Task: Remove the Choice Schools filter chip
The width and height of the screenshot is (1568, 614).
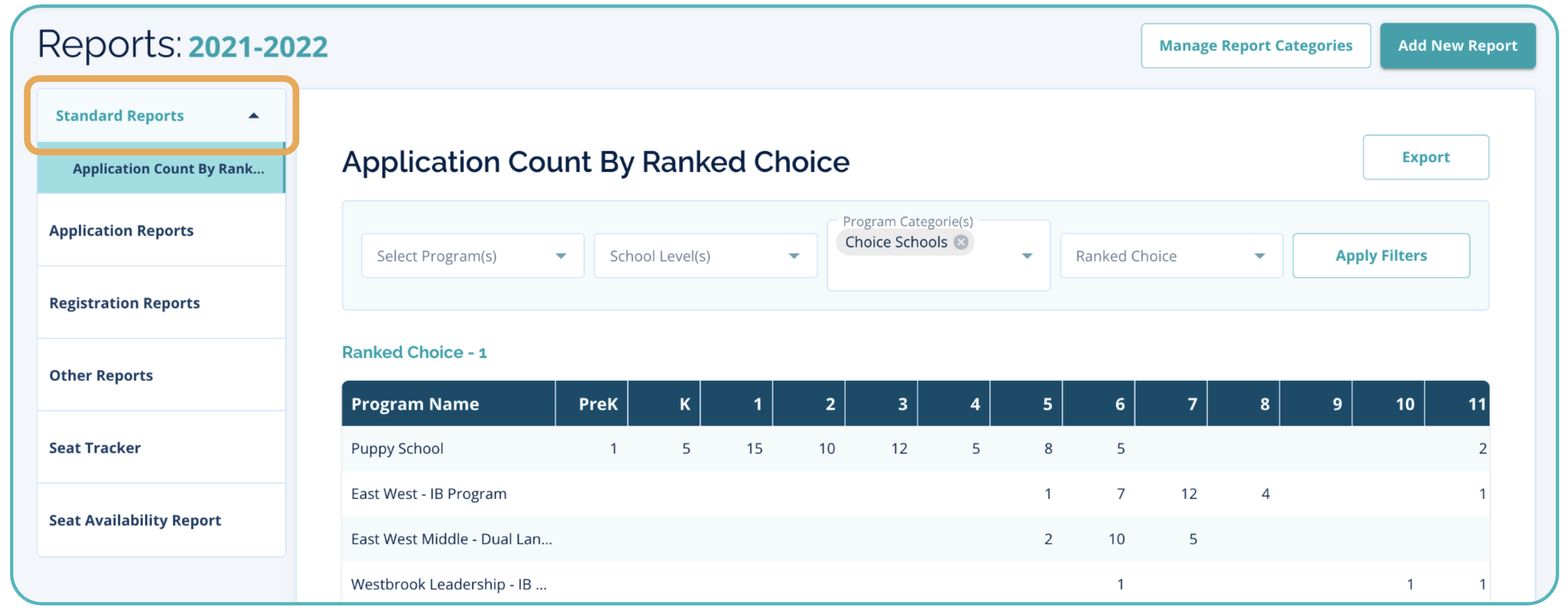Action: pos(961,242)
